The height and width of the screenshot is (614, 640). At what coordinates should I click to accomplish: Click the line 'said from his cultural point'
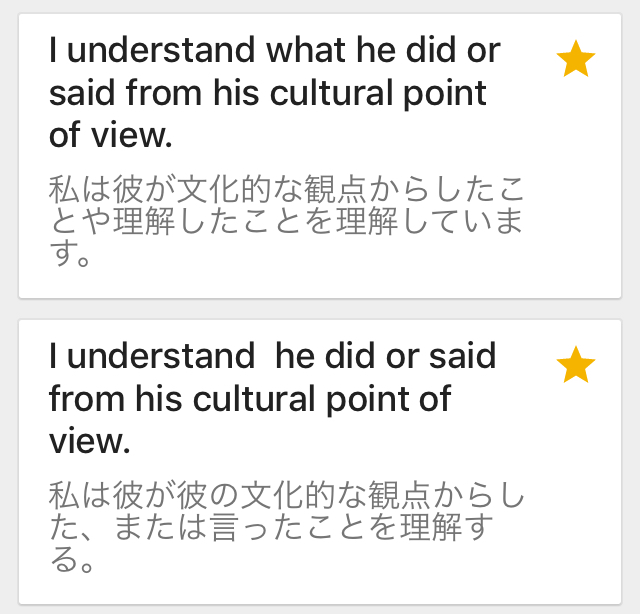coord(267,92)
